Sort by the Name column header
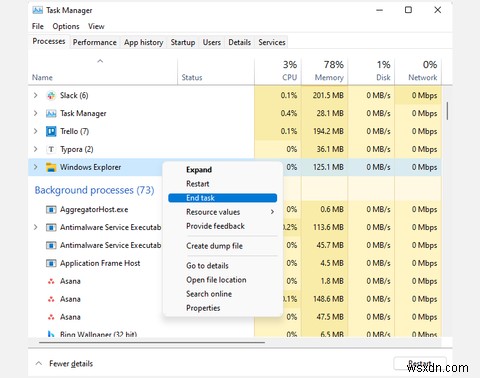The image size is (480, 378). 103,71
